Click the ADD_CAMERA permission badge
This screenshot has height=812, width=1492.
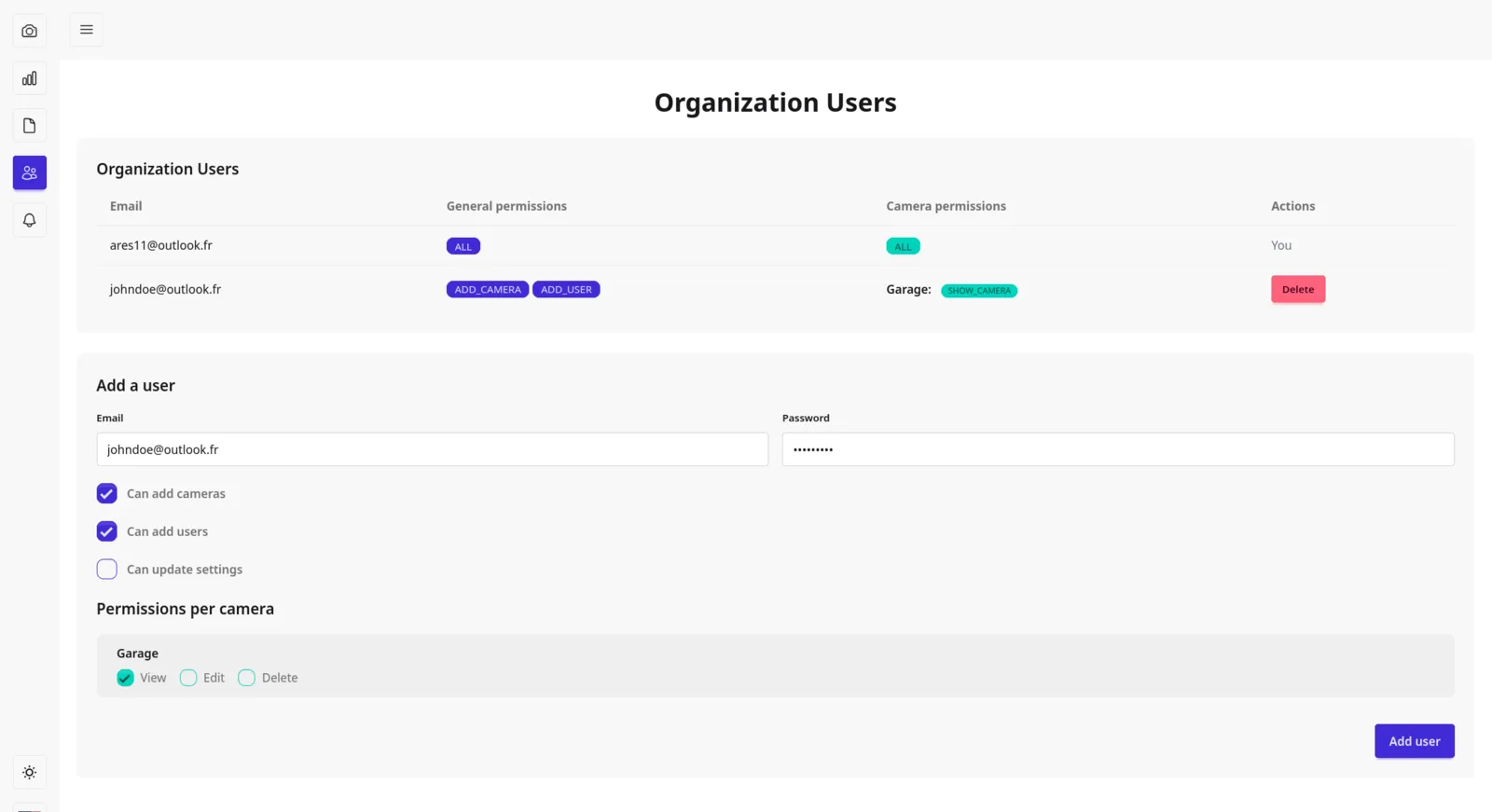tap(488, 290)
